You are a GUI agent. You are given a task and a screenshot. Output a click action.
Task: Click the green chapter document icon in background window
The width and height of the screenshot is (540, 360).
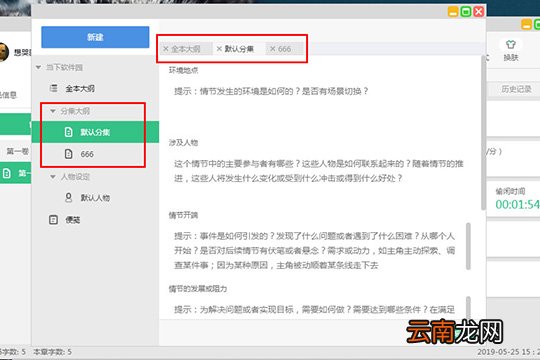7,173
